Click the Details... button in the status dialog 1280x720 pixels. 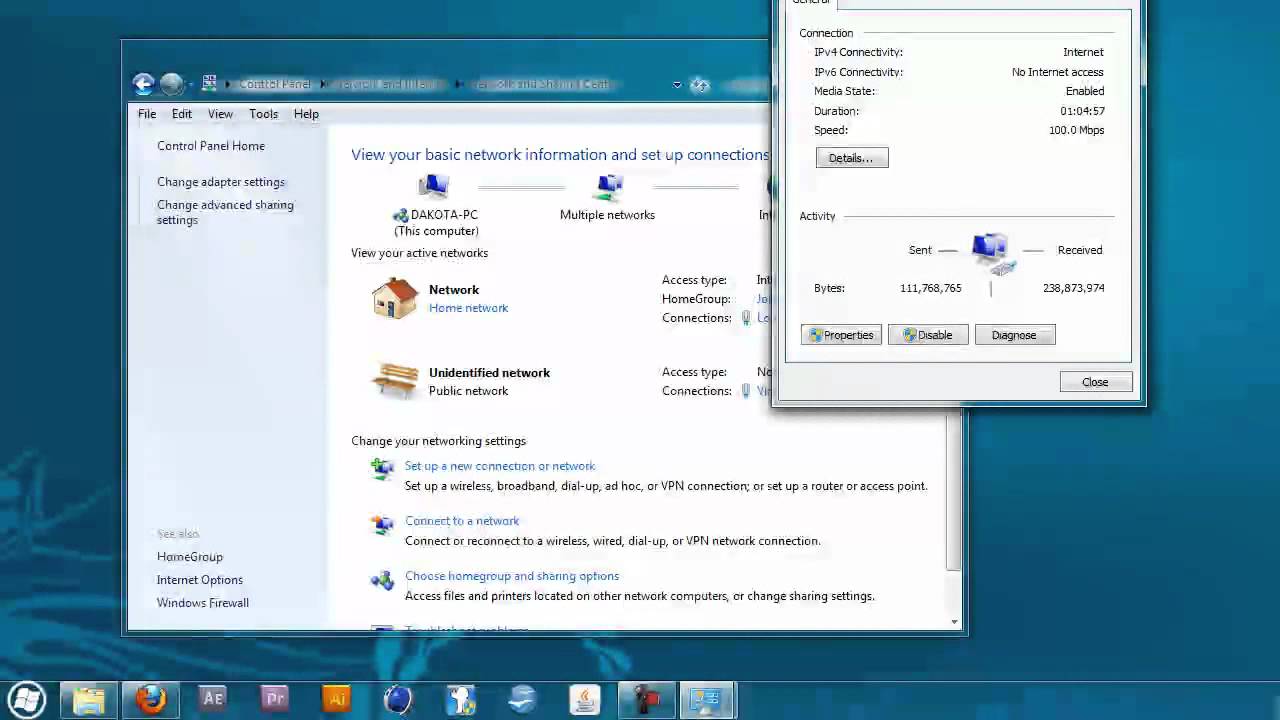coord(851,158)
